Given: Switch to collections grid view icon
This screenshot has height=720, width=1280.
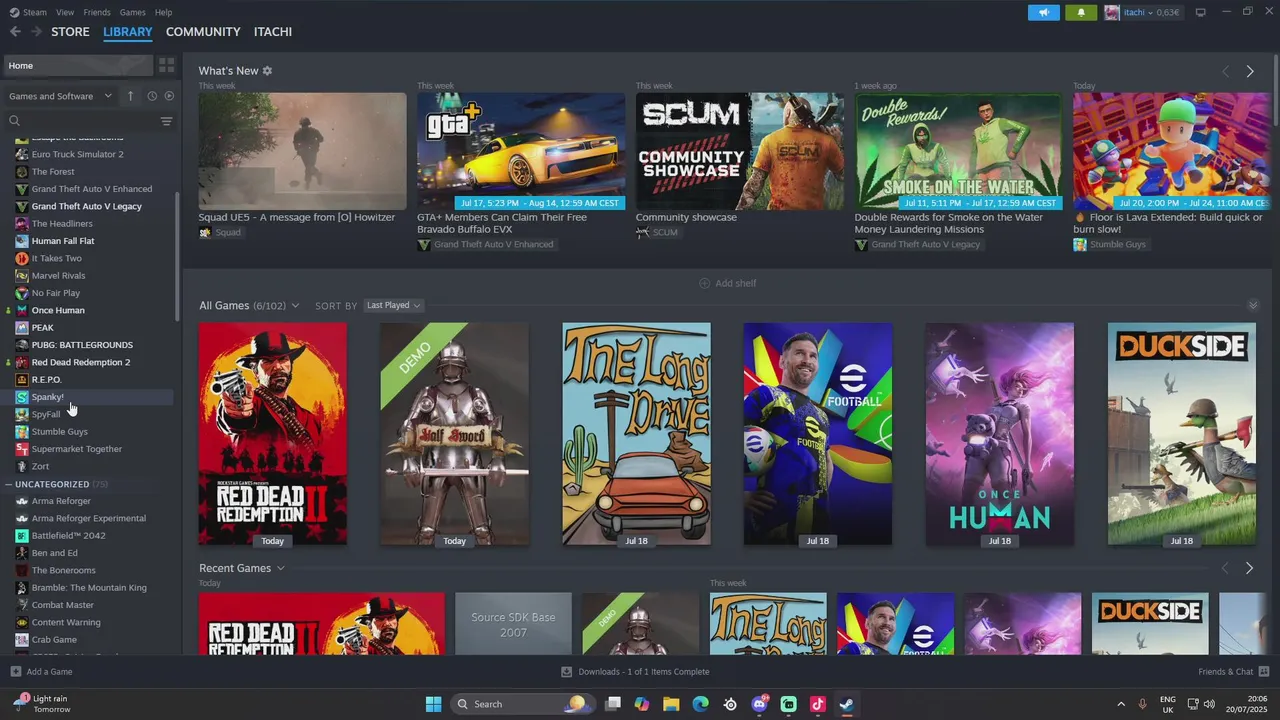Looking at the screenshot, I should click(166, 65).
